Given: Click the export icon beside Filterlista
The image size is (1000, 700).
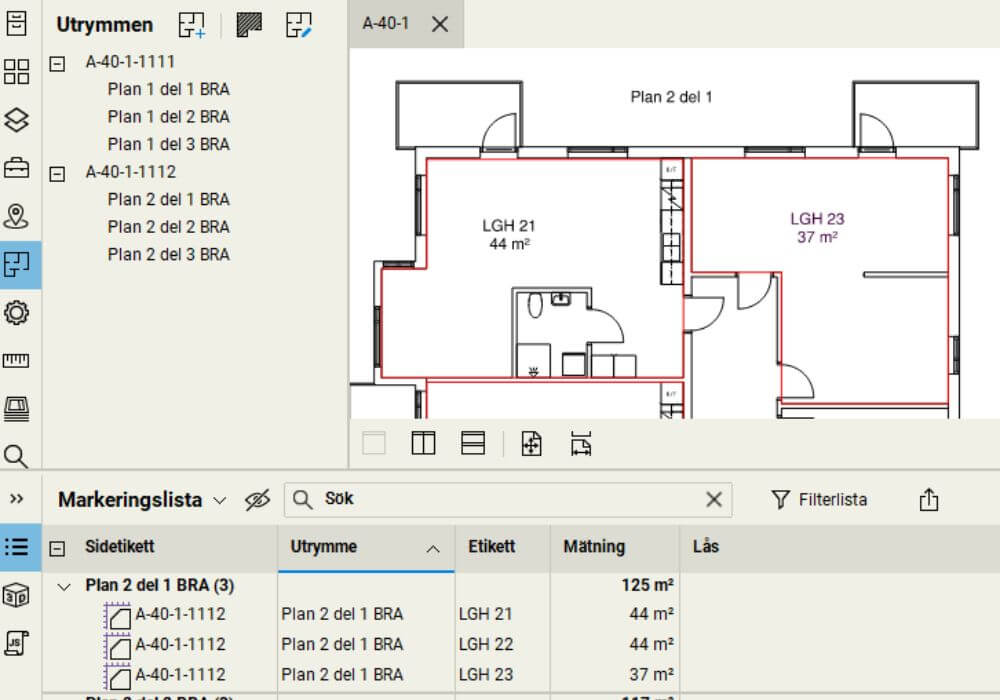Looking at the screenshot, I should click(x=929, y=499).
